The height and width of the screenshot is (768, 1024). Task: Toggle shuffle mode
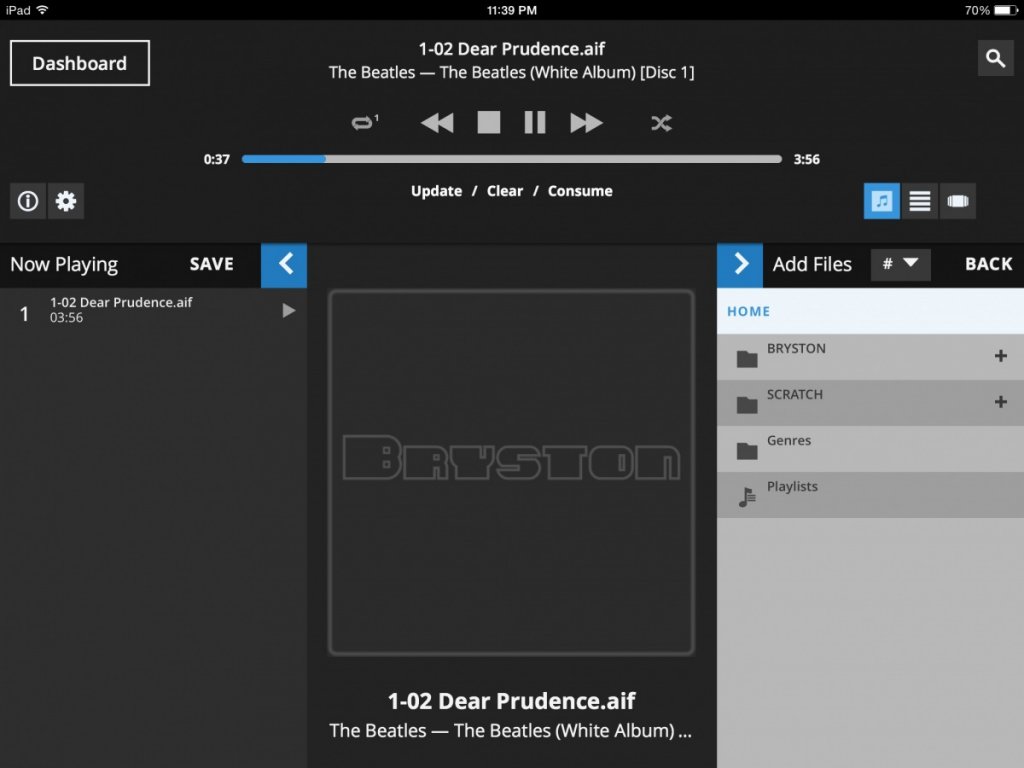[x=661, y=123]
